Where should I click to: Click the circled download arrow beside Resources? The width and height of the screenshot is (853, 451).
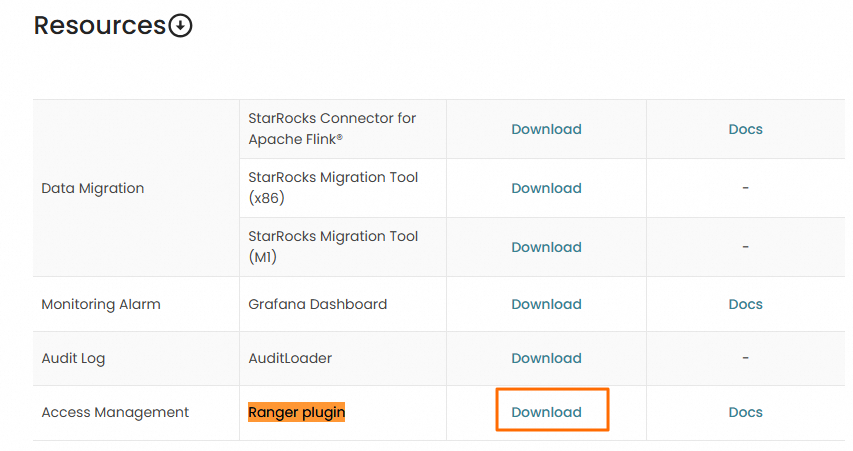[x=180, y=26]
